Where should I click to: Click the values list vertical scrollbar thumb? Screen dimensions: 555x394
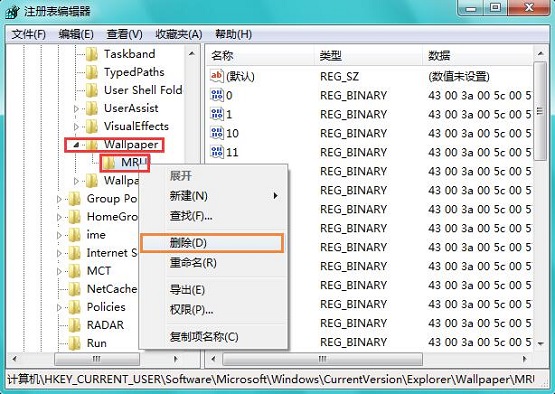(x=540, y=111)
